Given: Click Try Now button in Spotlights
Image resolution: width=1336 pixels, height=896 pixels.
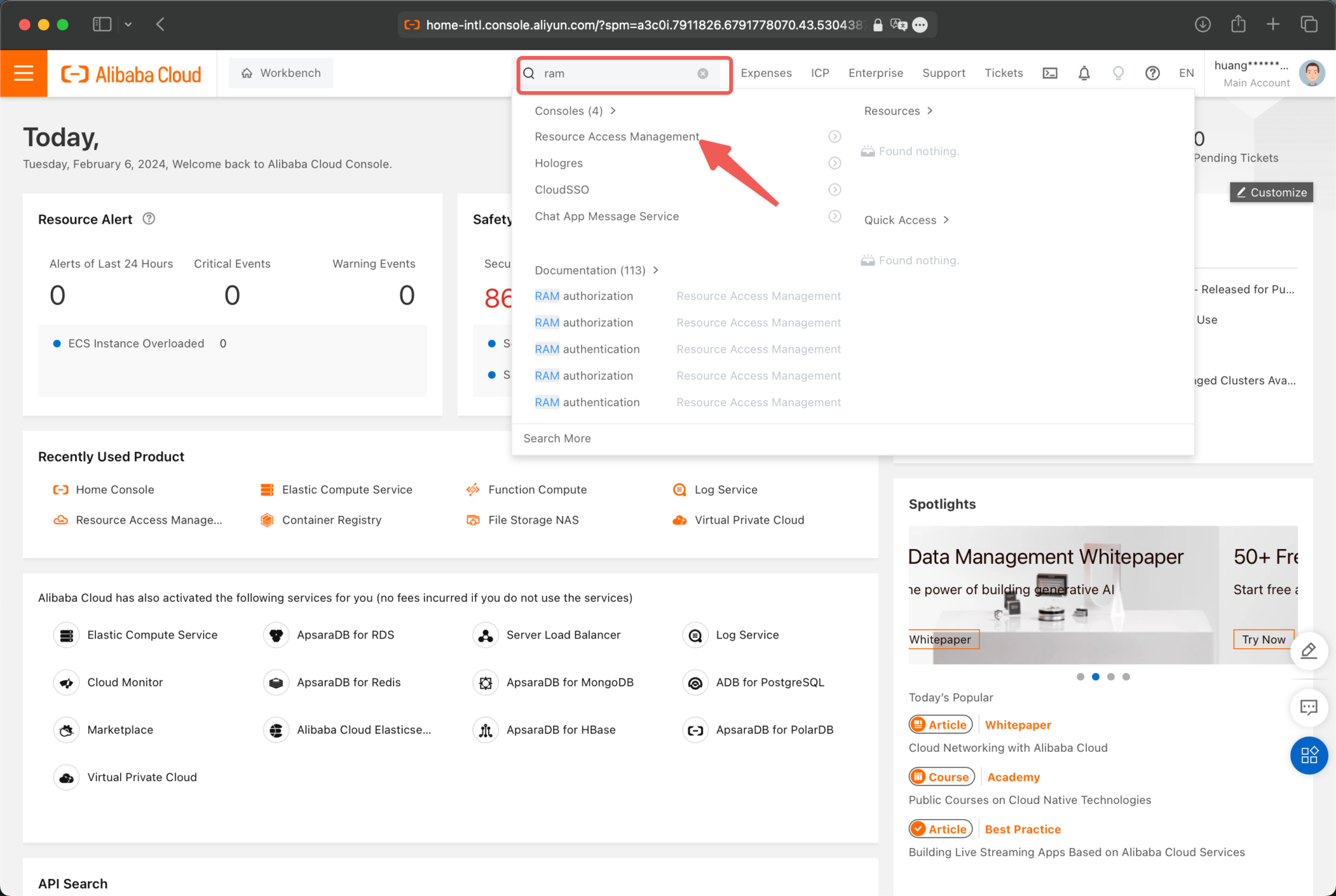Looking at the screenshot, I should coord(1264,639).
